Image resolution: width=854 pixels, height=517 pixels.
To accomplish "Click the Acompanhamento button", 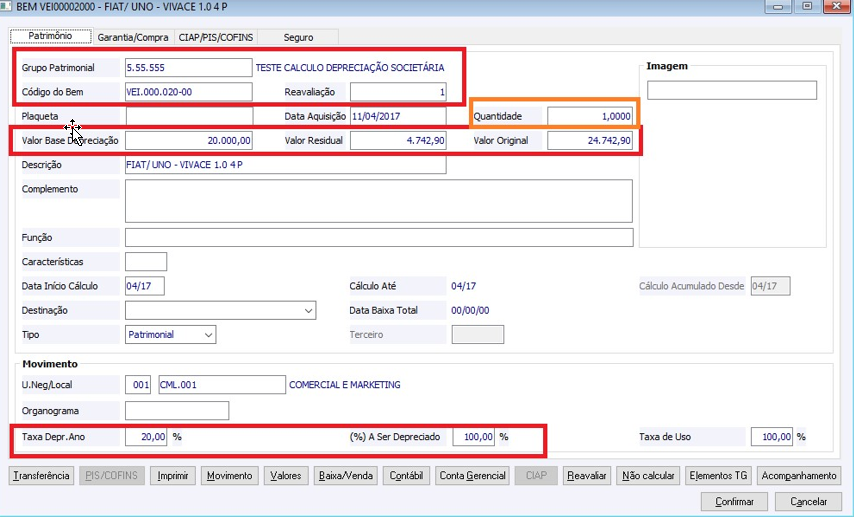I will tap(798, 476).
